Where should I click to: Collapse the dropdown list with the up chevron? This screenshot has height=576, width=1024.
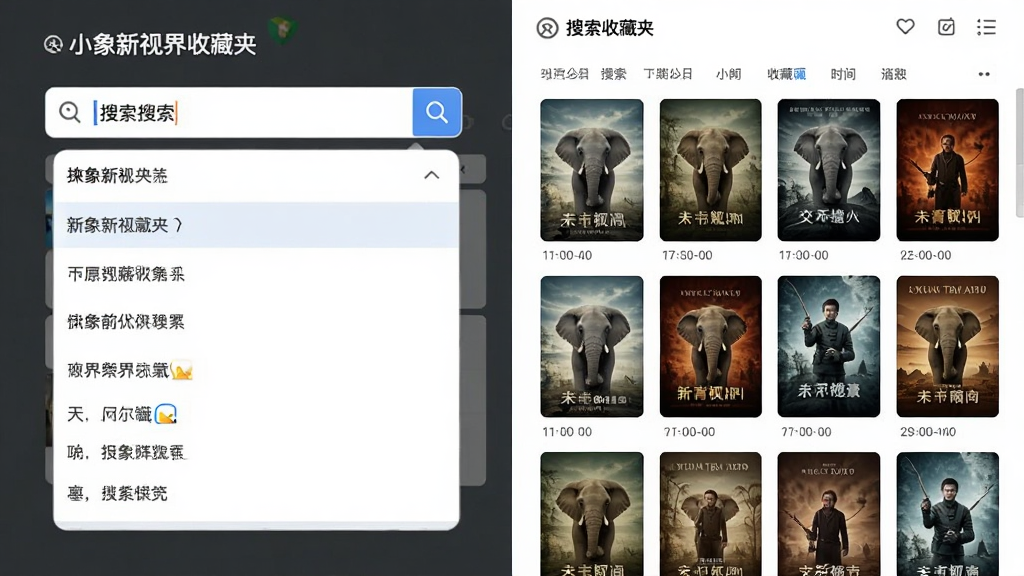tap(432, 175)
